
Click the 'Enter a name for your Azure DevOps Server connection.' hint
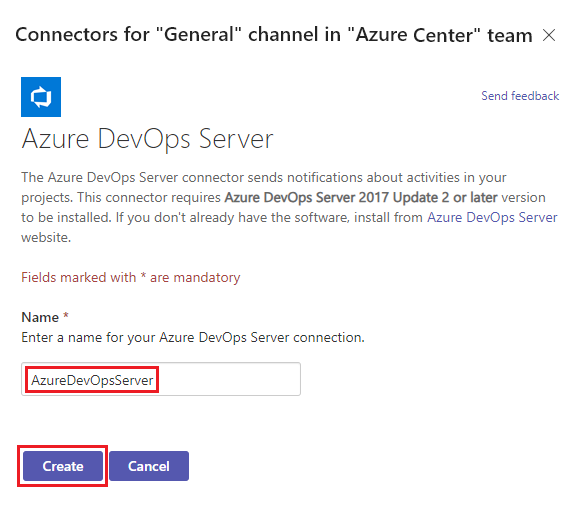[x=193, y=338]
